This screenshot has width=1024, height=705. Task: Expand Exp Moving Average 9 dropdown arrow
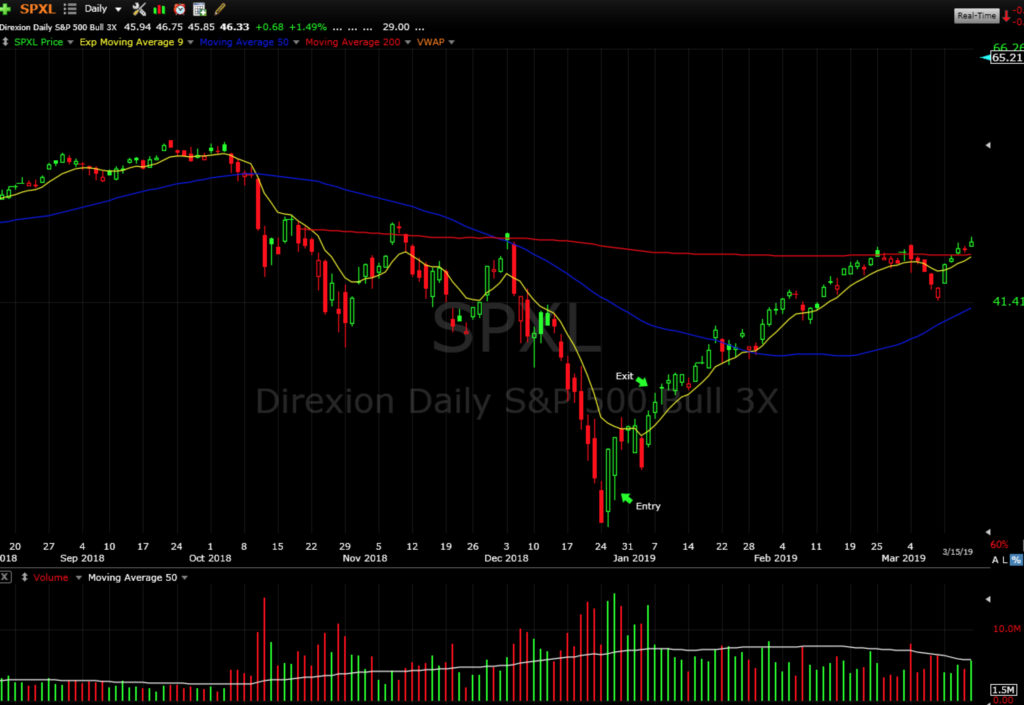(191, 42)
